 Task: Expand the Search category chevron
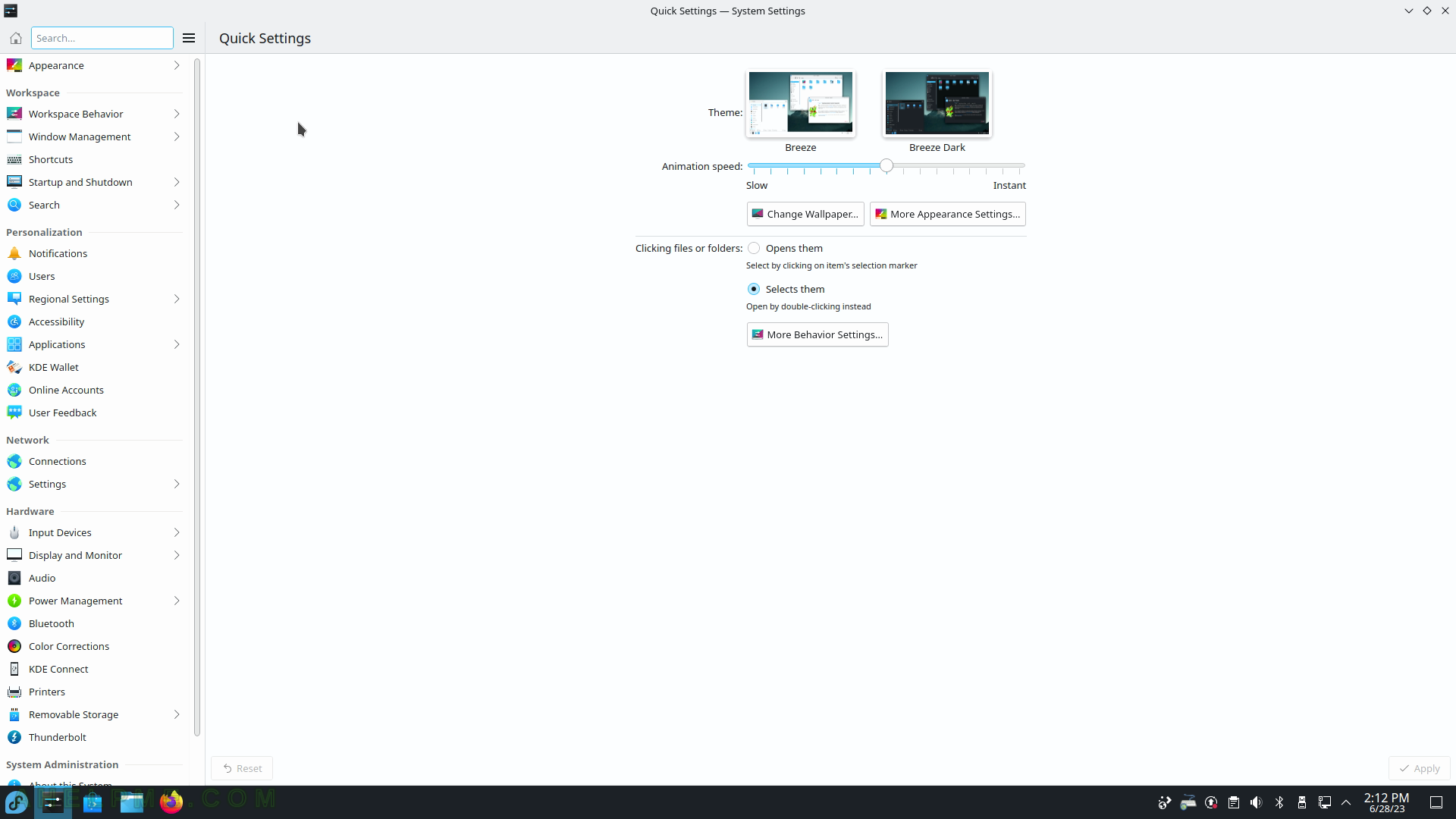[177, 205]
